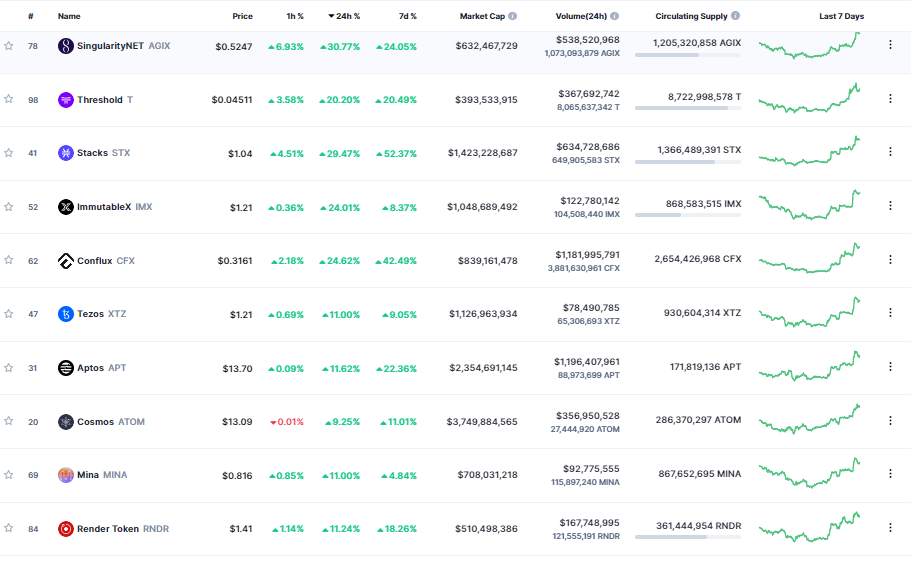The image size is (912, 562).
Task: Open Circulating Supply info icon
Action: [x=735, y=16]
